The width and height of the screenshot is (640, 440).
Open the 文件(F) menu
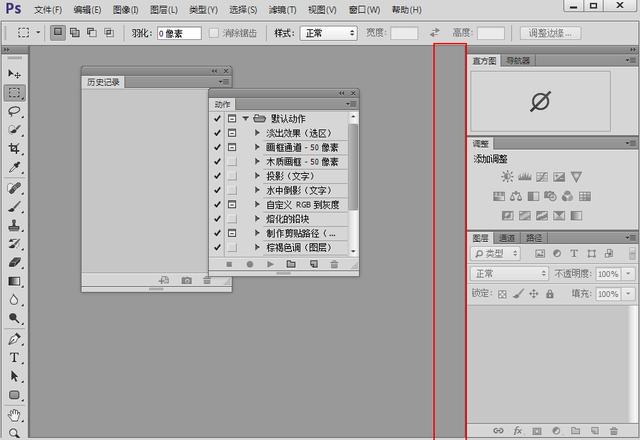pos(48,9)
